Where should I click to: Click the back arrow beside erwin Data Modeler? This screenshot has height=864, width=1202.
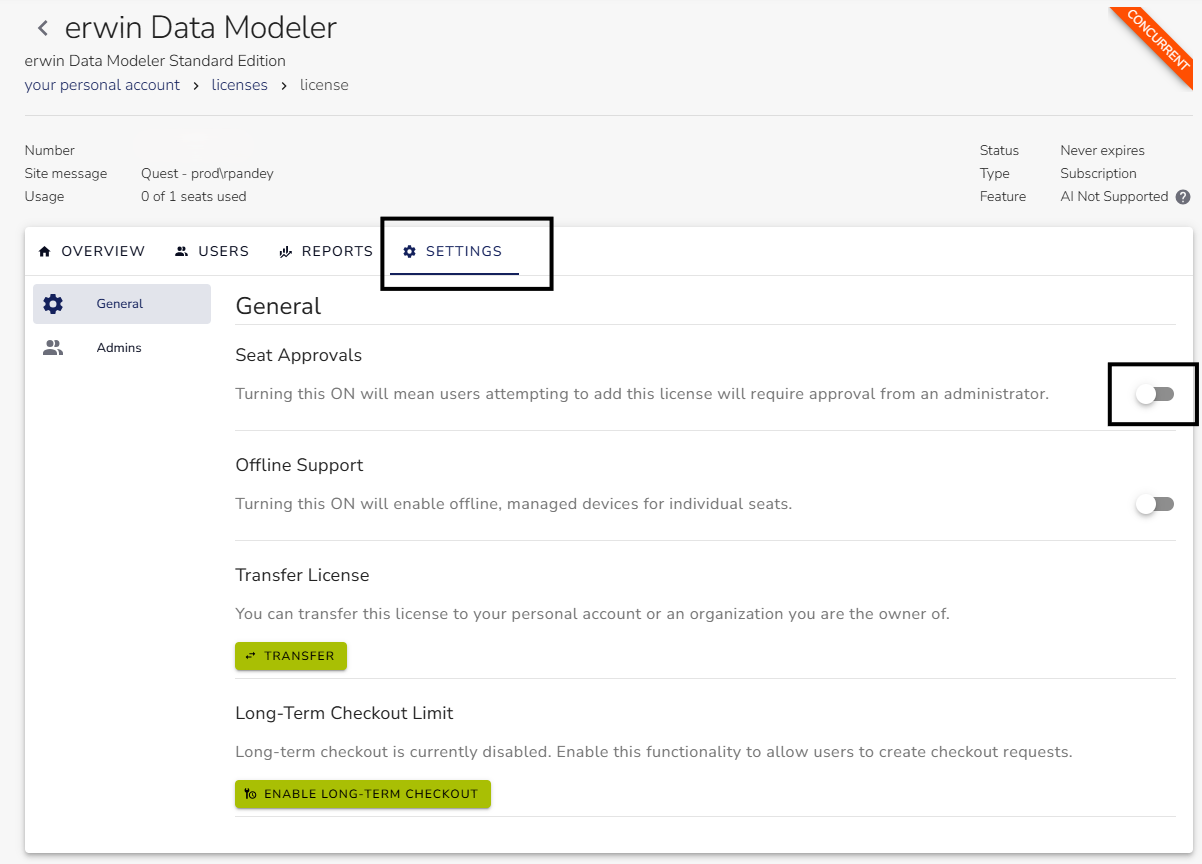[x=43, y=28]
